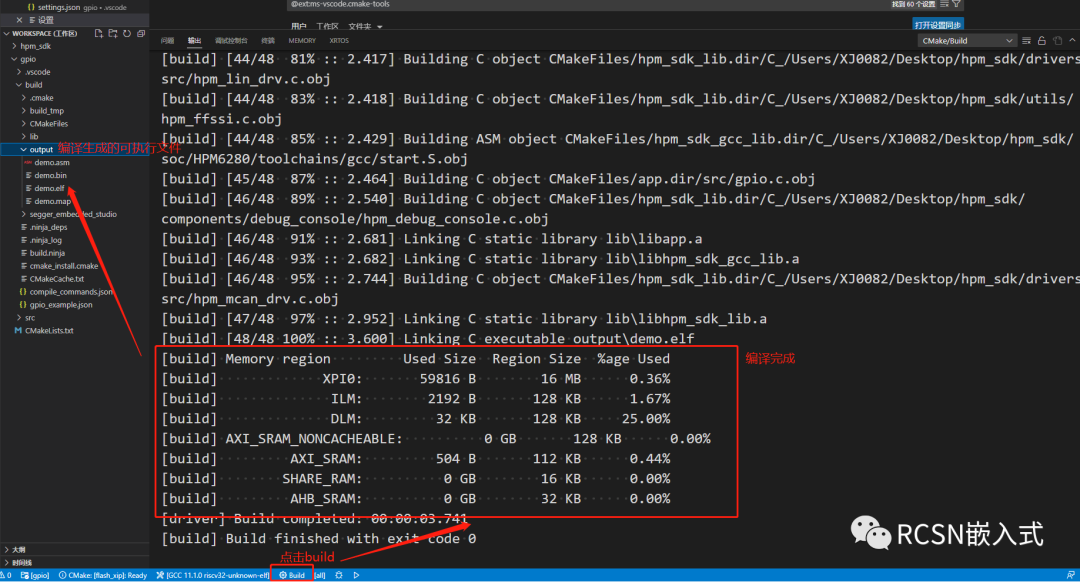Click the status bar Build gear button
This screenshot has height=582, width=1080.
(292, 575)
